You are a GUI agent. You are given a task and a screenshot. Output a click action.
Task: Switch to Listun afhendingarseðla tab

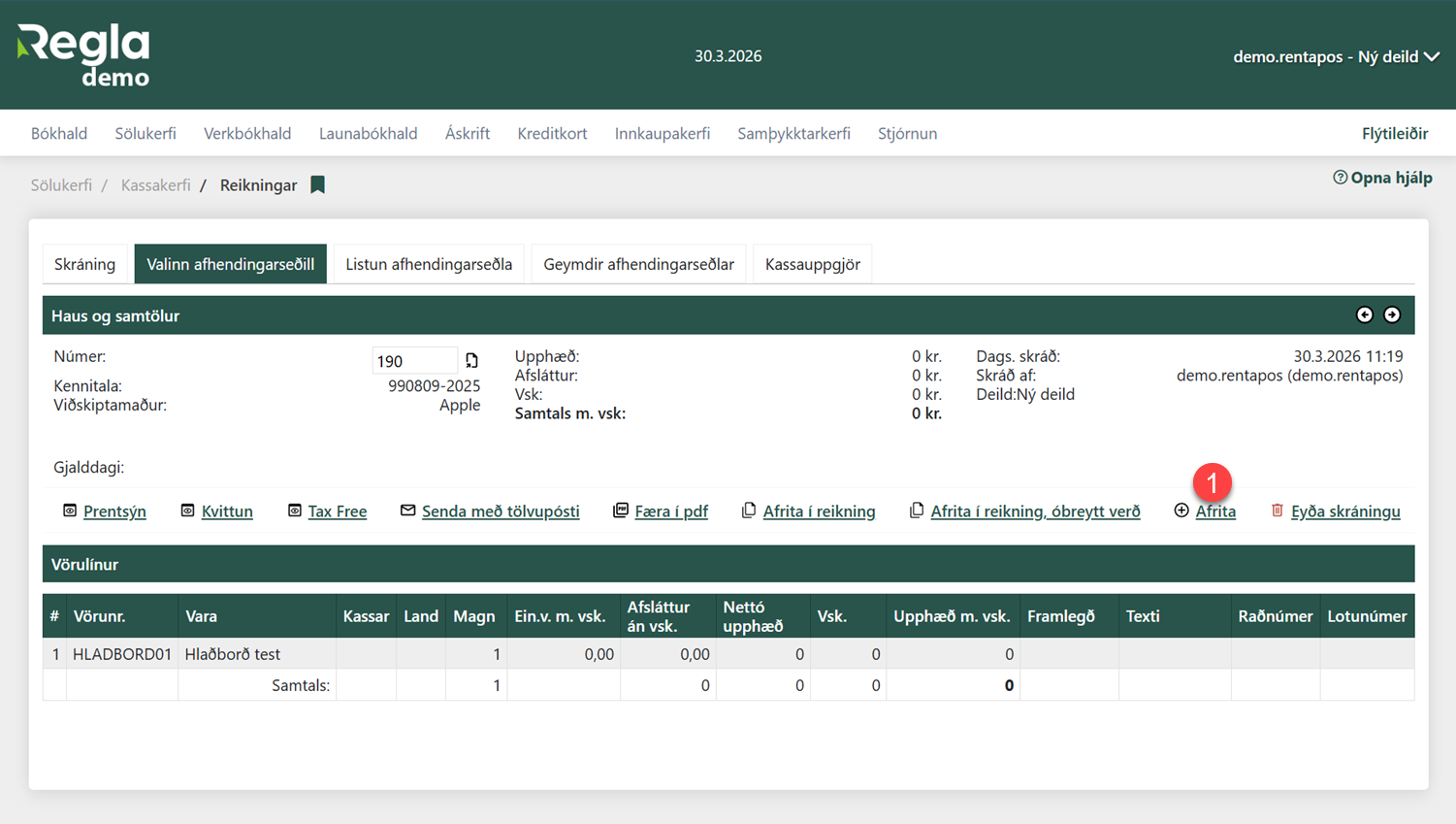(429, 264)
